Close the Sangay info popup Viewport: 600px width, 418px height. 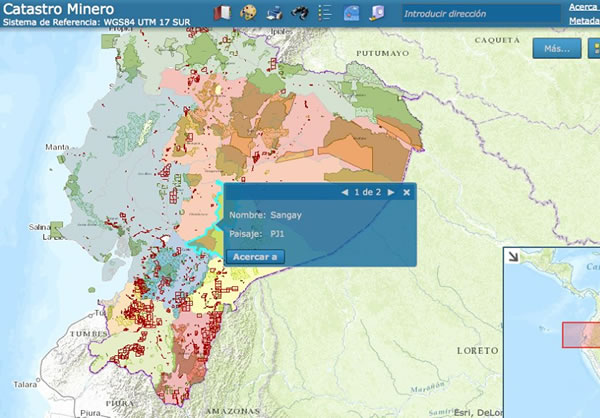(x=407, y=192)
